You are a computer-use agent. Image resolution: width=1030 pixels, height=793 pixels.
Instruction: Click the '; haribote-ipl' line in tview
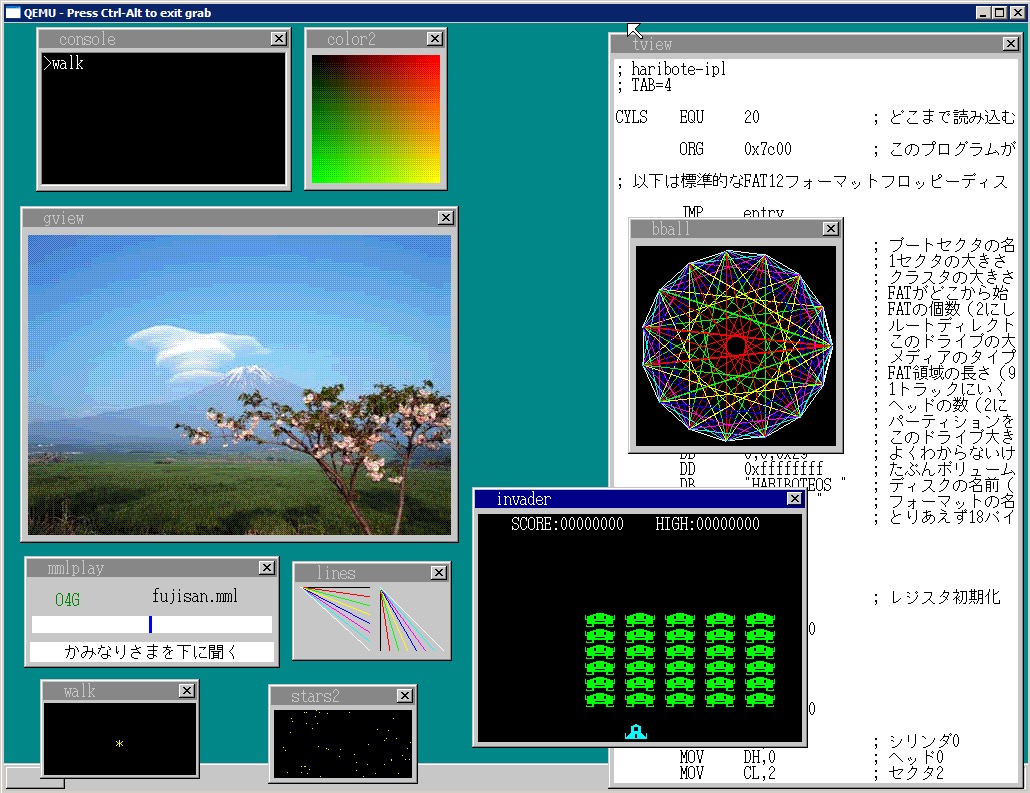tap(671, 69)
